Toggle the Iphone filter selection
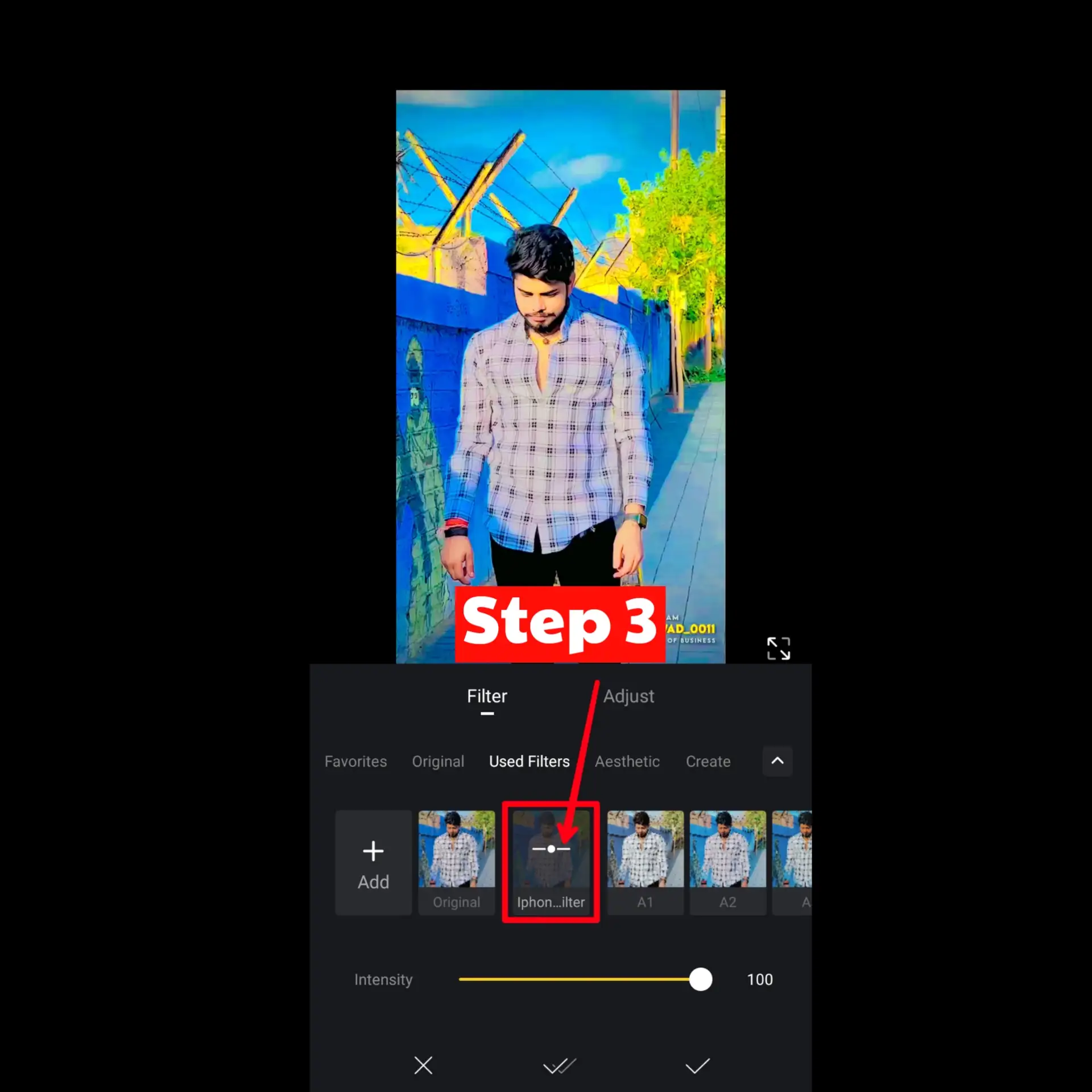Viewport: 1092px width, 1092px height. [x=551, y=862]
